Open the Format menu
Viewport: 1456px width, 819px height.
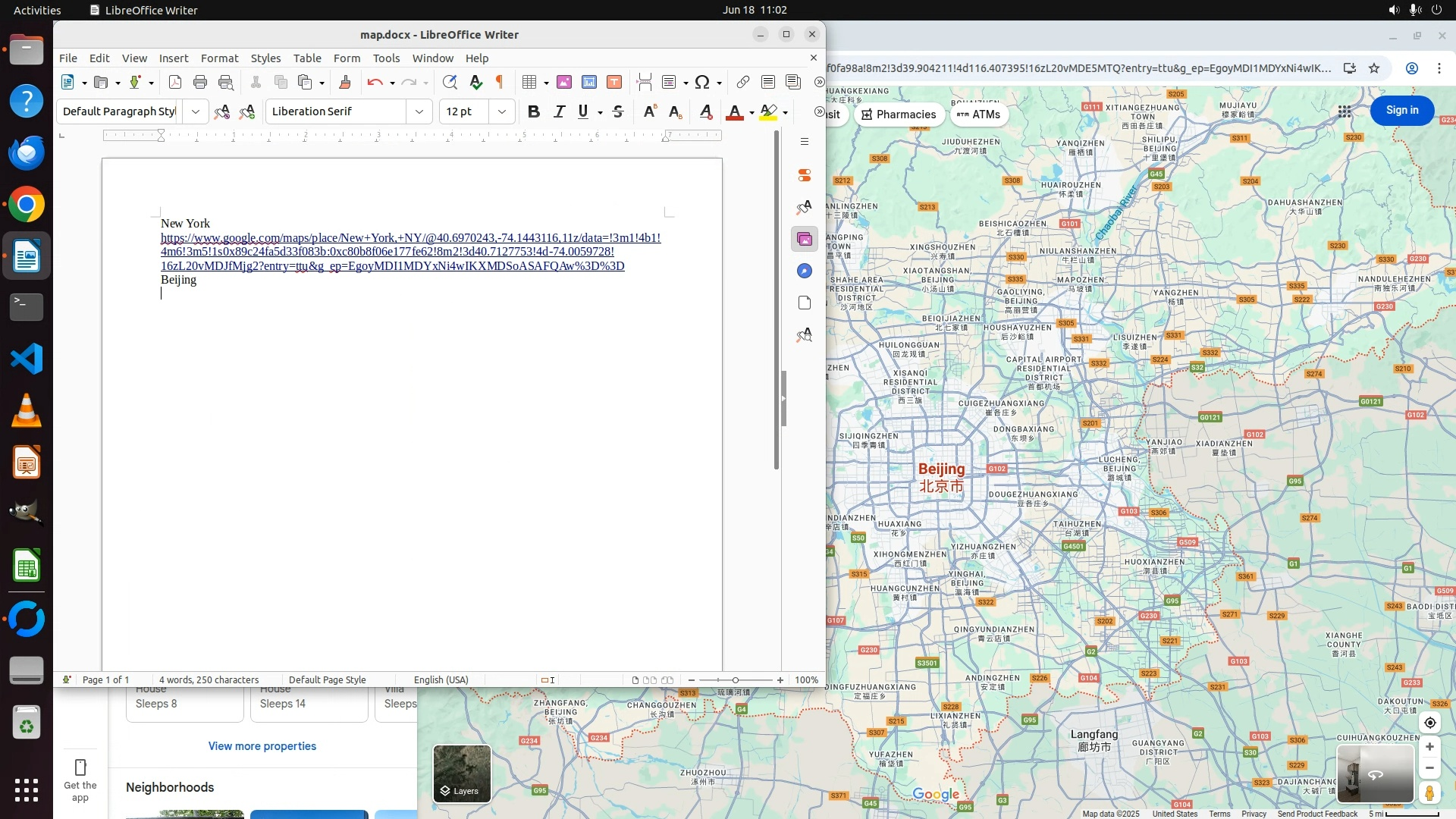pos(219,58)
